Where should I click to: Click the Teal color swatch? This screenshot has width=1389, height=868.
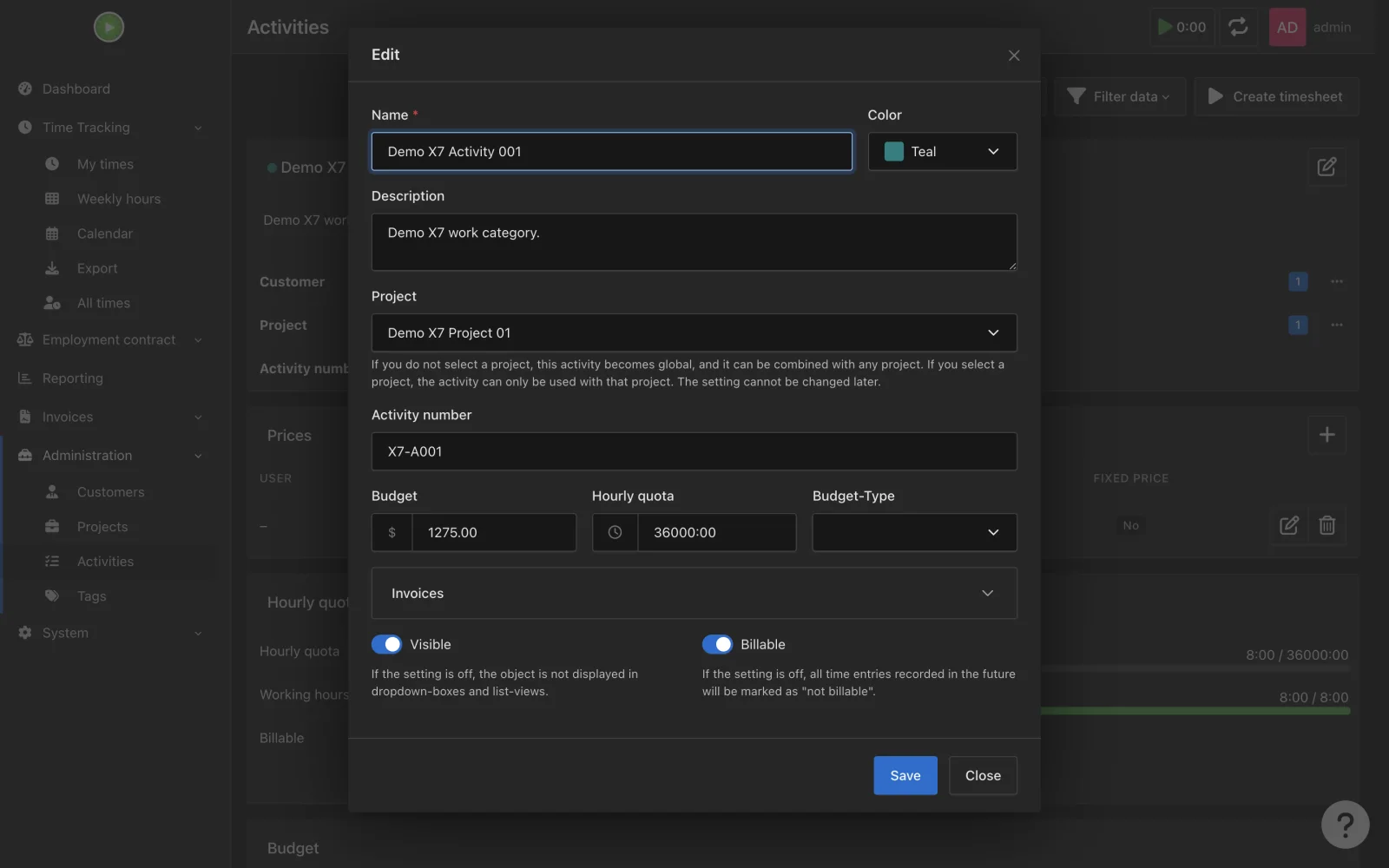coord(894,151)
